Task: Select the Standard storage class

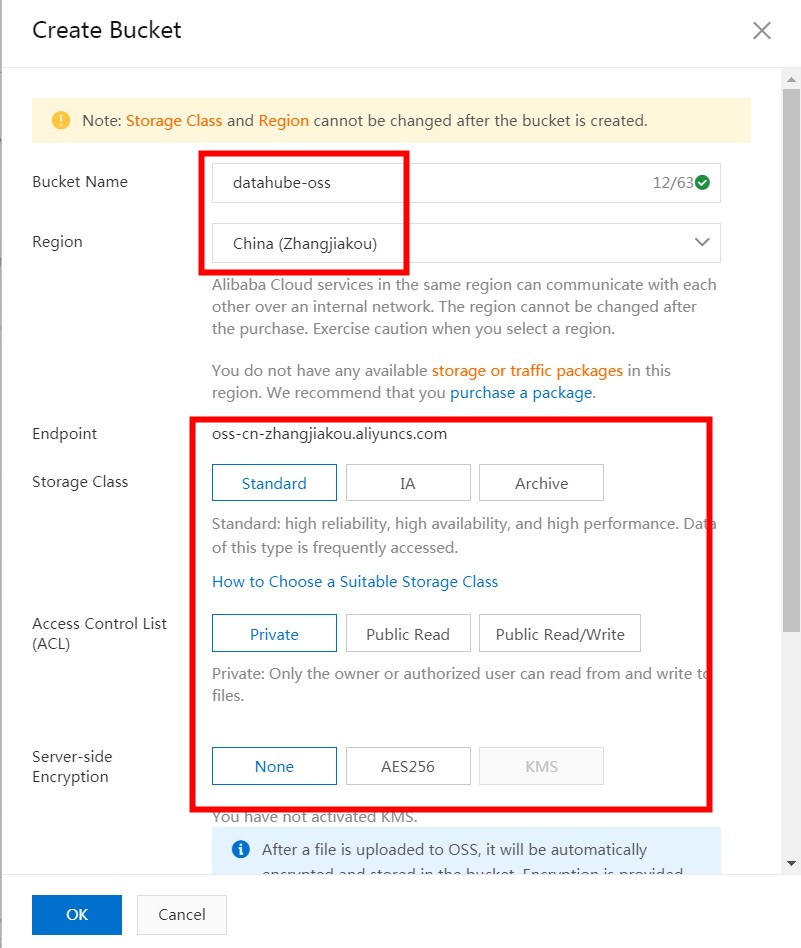Action: pos(274,482)
